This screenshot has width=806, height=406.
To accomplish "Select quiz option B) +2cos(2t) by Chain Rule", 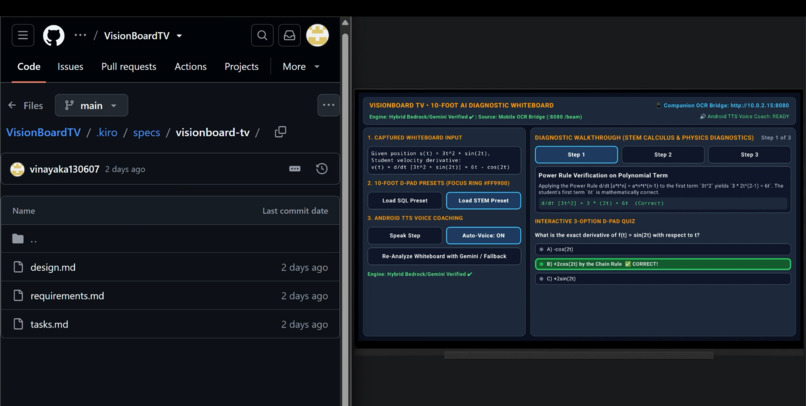I will [663, 264].
